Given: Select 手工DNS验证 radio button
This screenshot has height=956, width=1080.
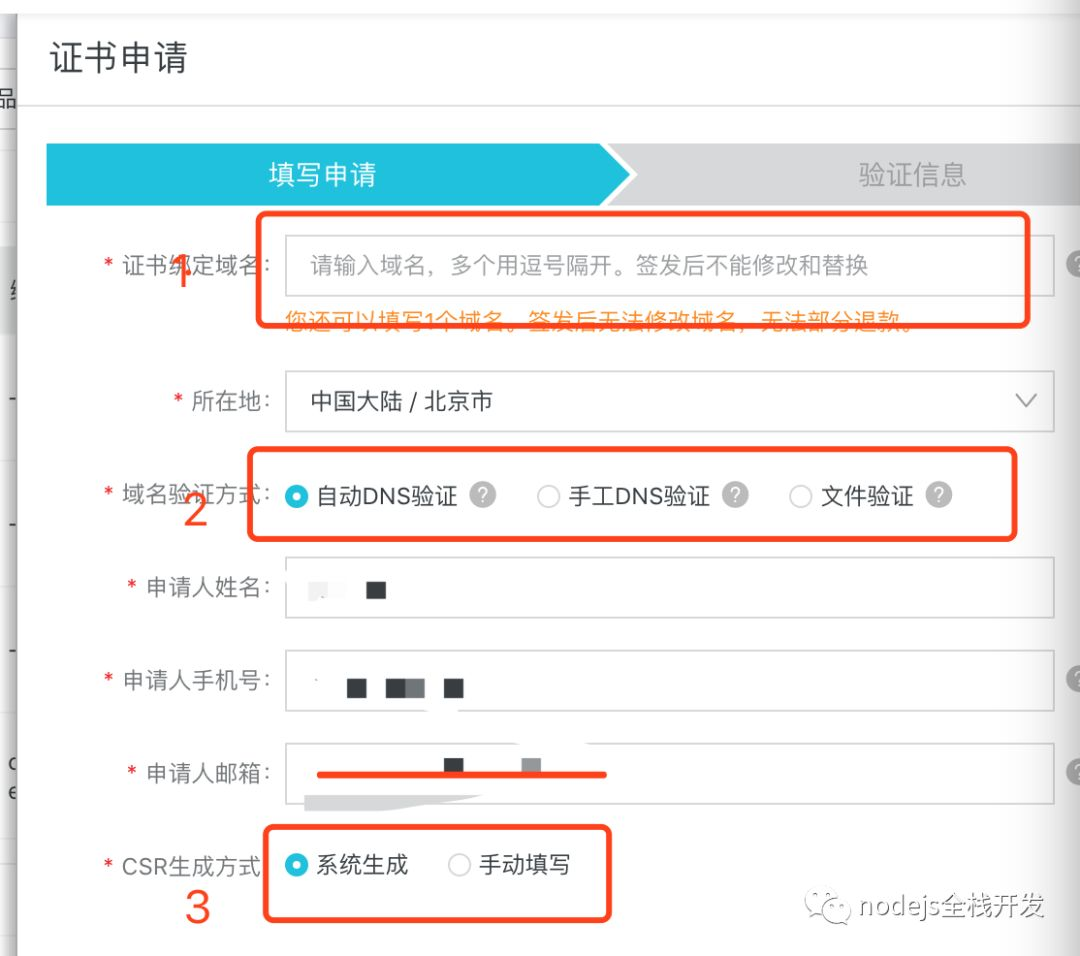Looking at the screenshot, I should (x=548, y=496).
